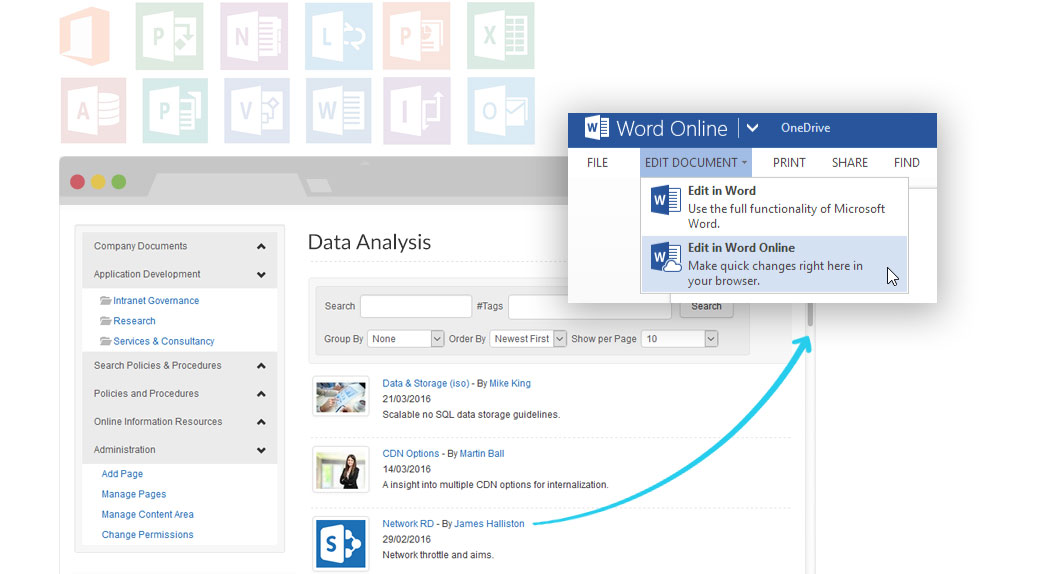Open the Group By dropdown
The image size is (1037, 574).
[405, 339]
